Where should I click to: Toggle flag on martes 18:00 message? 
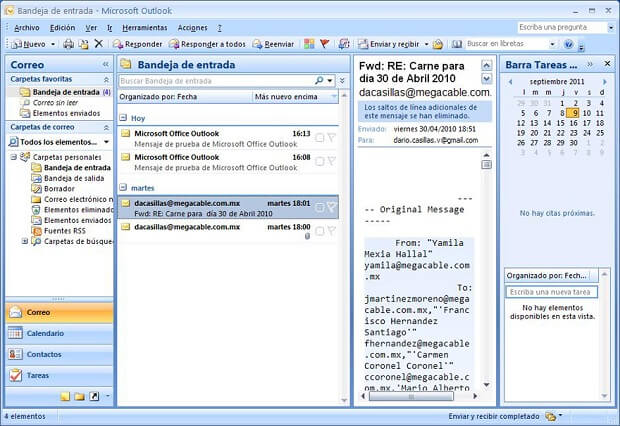click(x=332, y=231)
